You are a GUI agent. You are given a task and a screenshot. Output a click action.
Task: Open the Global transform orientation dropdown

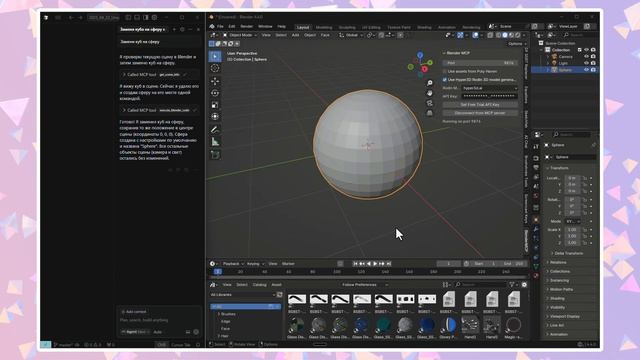point(351,36)
